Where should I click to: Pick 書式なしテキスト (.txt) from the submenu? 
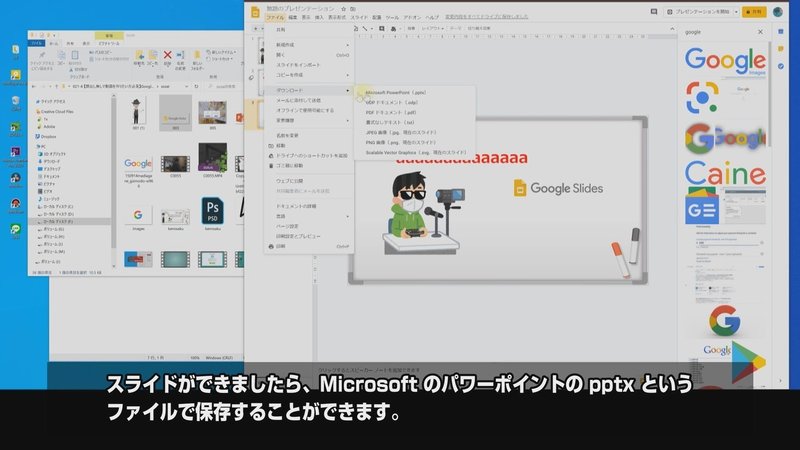390,122
